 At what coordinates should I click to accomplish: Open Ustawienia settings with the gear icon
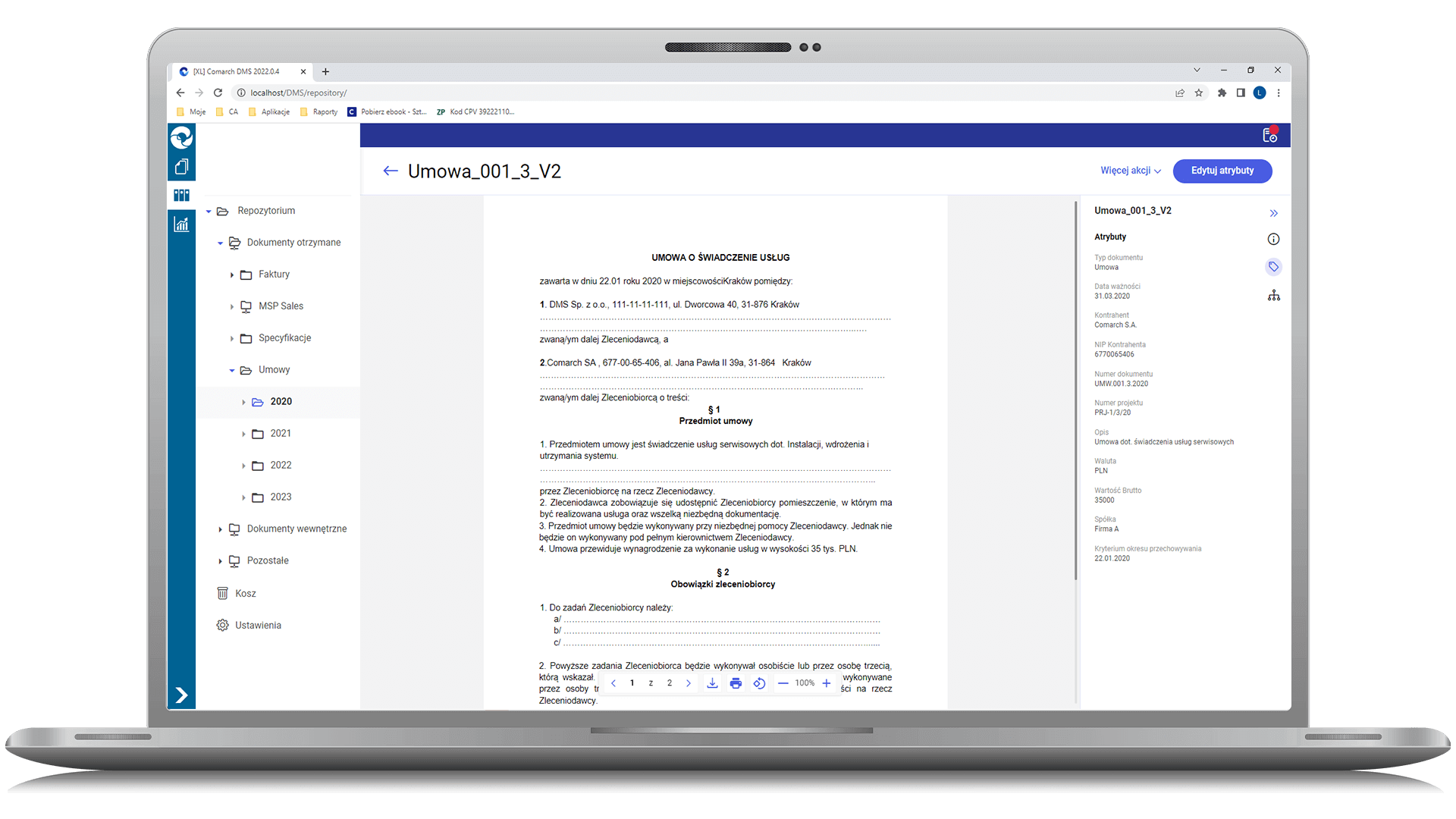(249, 625)
